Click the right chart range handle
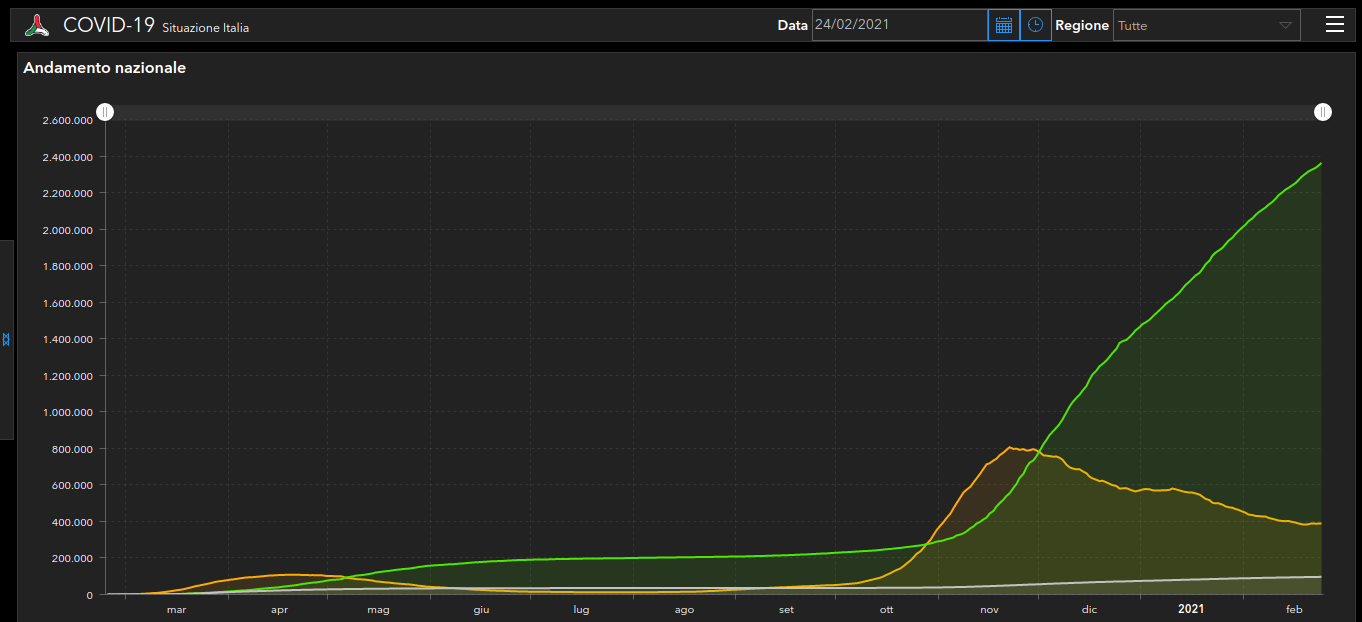The width and height of the screenshot is (1362, 622). 1322,112
